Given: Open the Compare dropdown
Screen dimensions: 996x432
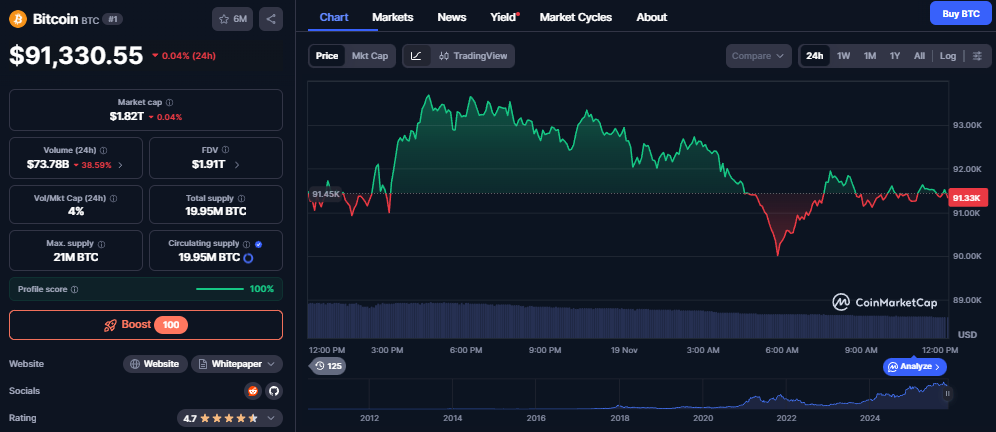Looking at the screenshot, I should pos(758,56).
